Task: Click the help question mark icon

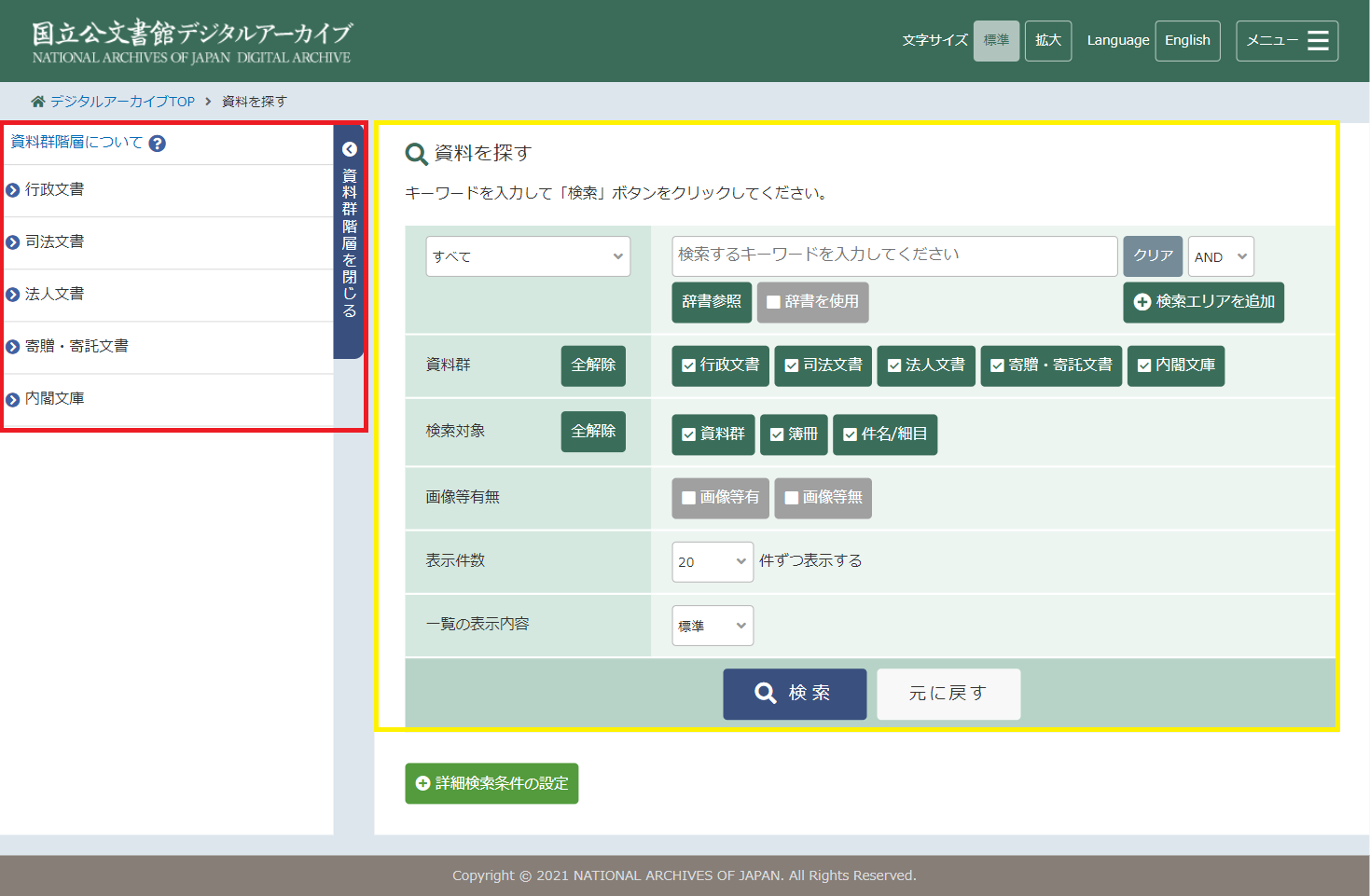Action: coord(158,144)
